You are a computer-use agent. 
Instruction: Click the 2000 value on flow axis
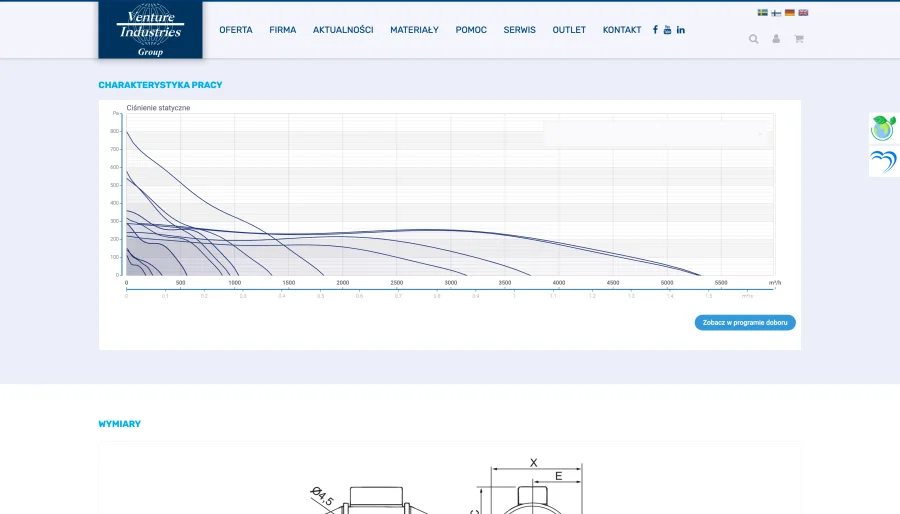click(343, 283)
